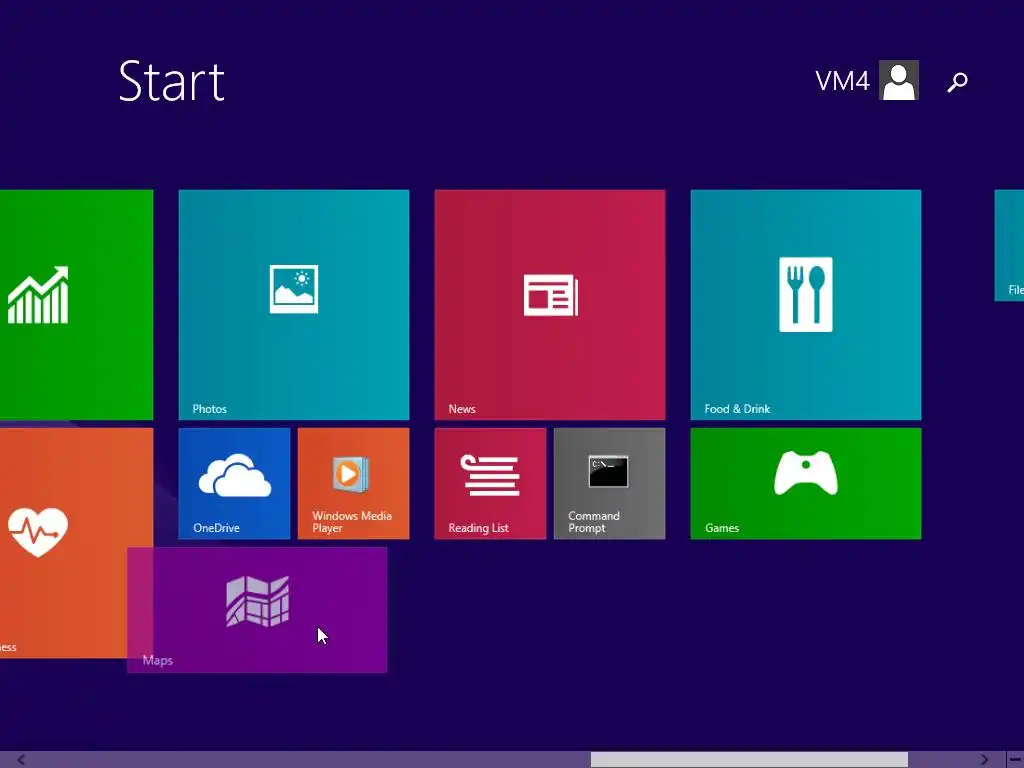Click the horizontal scrollbar thumb
1024x768 pixels.
(x=749, y=760)
